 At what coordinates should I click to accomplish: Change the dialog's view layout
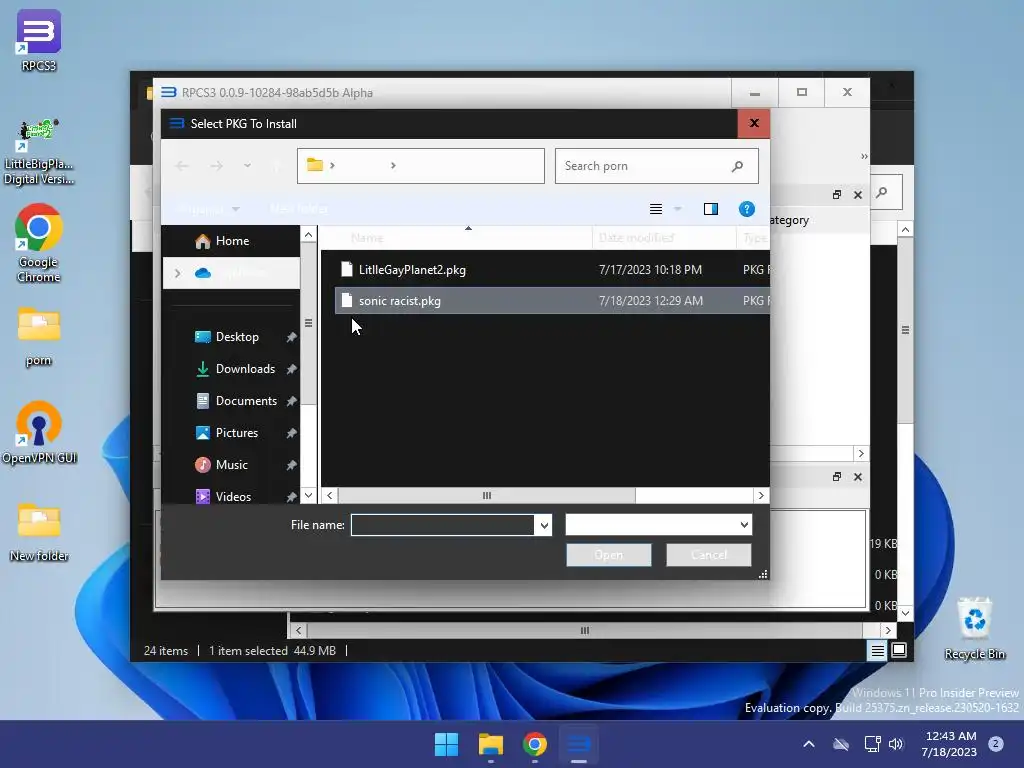pos(656,209)
